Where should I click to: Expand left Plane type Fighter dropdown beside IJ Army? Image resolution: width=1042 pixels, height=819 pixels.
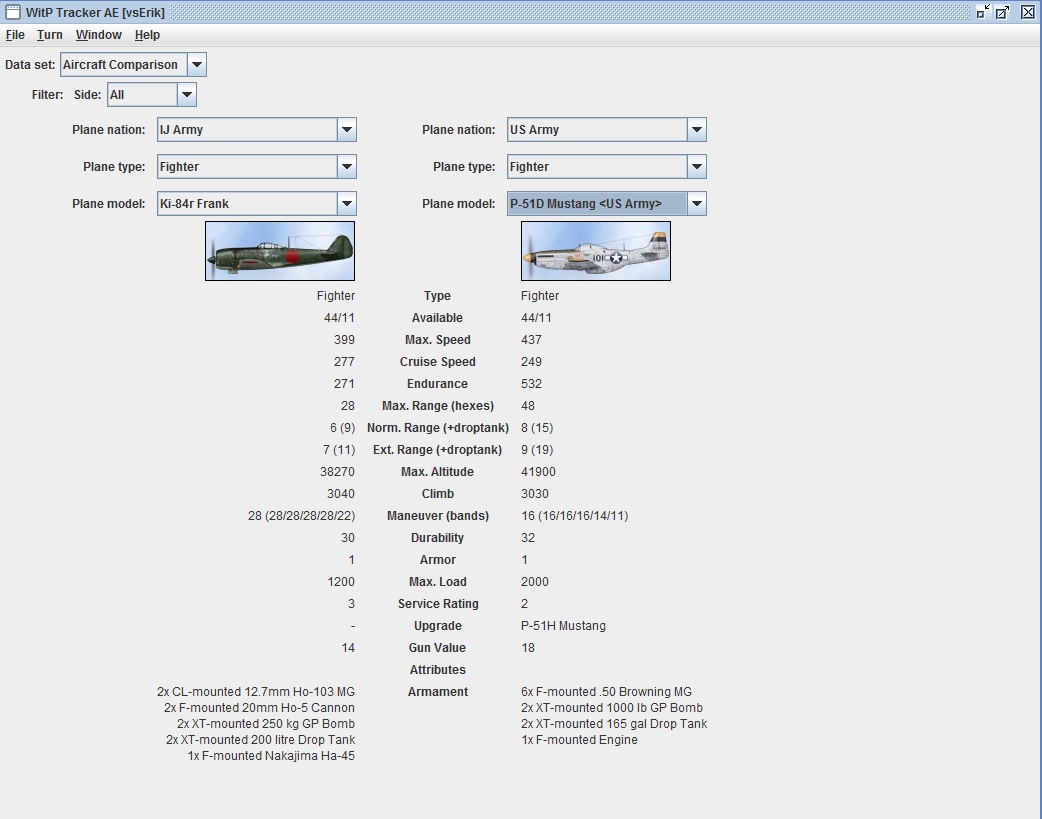pyautogui.click(x=347, y=167)
